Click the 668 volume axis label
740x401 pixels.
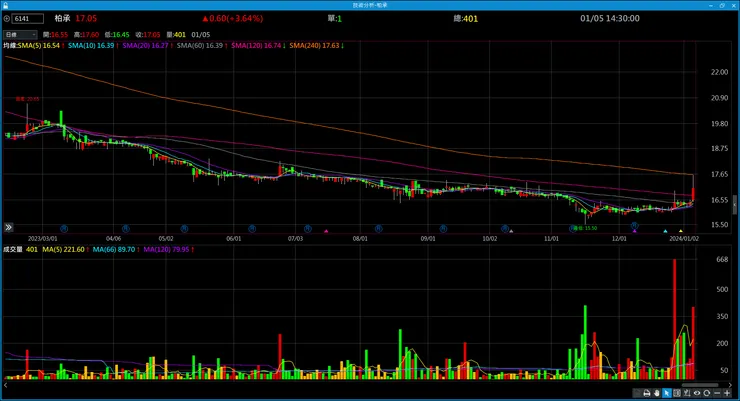point(722,259)
